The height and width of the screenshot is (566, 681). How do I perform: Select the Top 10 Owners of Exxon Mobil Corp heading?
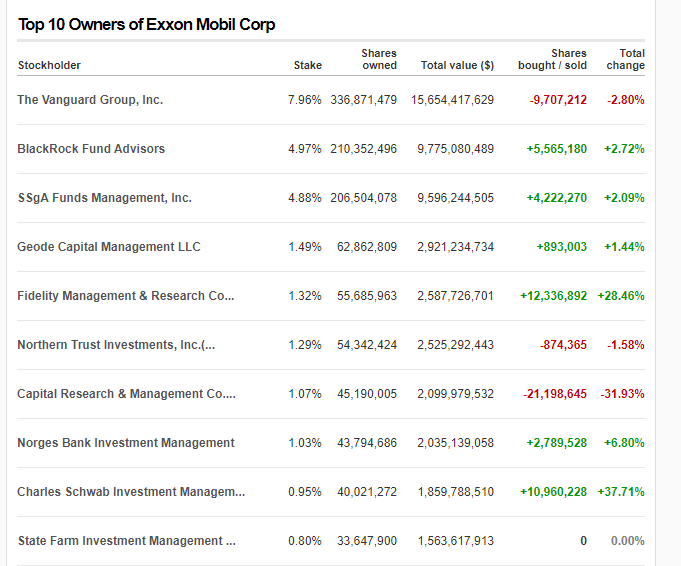click(146, 24)
